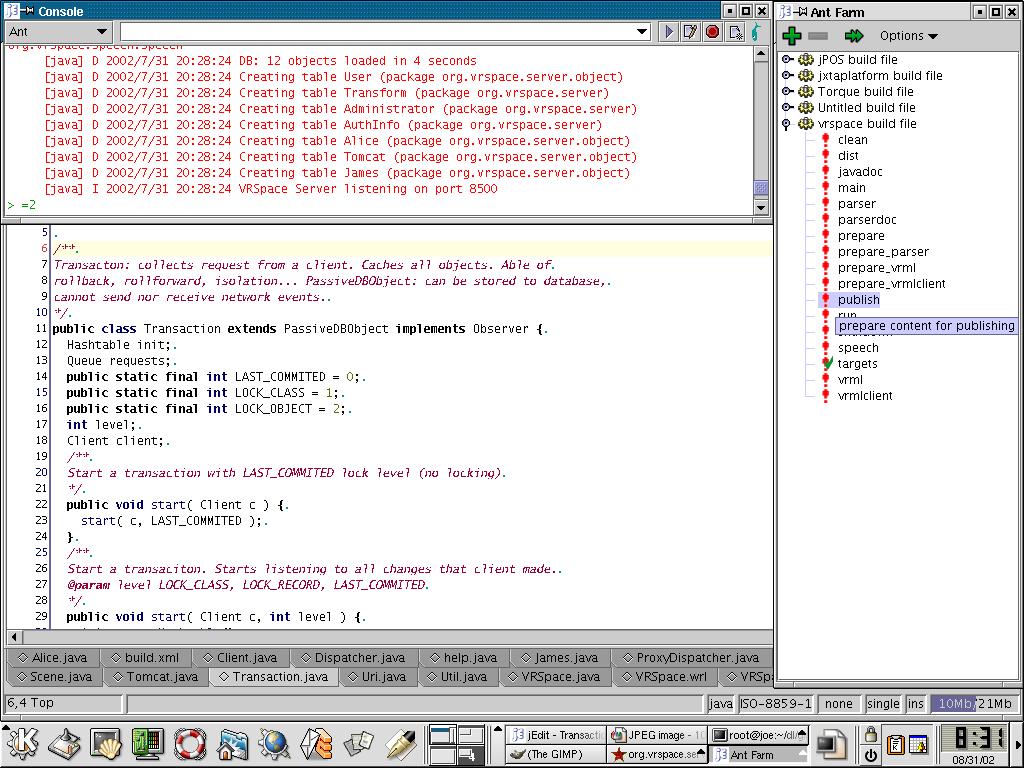
Task: Select the javadoc target in vrspace build
Action: coord(860,172)
